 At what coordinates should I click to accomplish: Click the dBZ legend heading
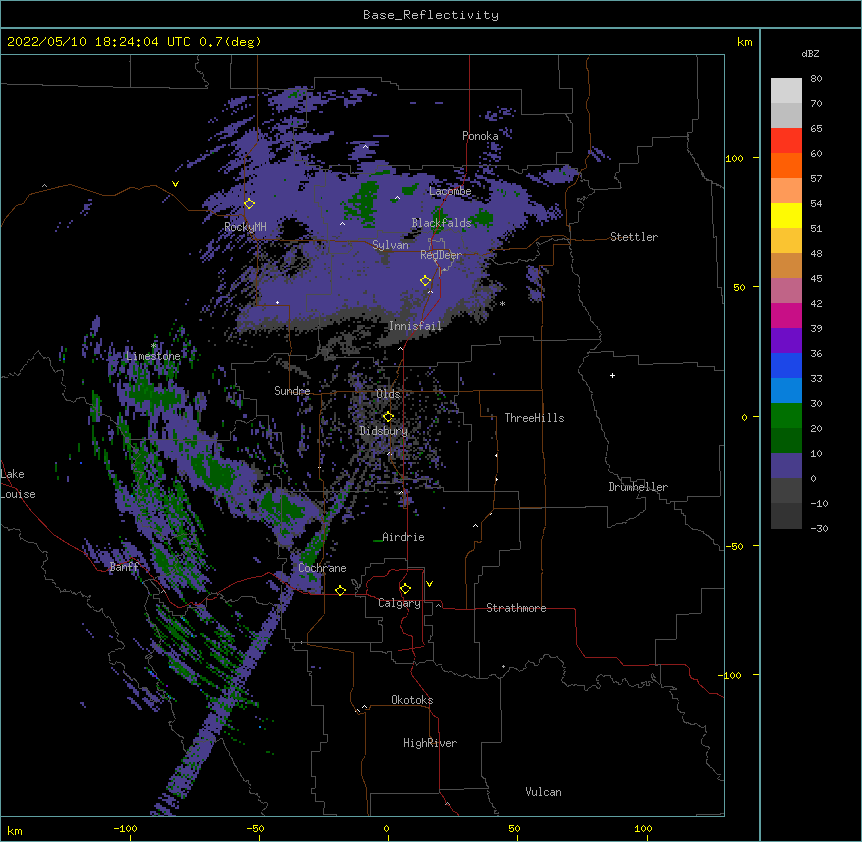[x=810, y=54]
